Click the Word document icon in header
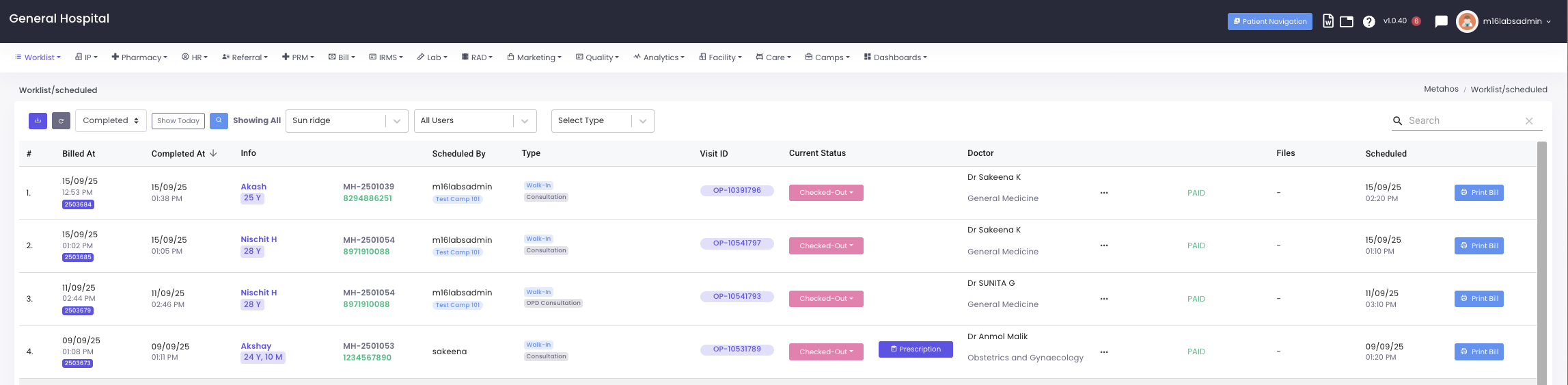This screenshot has width=1568, height=385. 1328,21
